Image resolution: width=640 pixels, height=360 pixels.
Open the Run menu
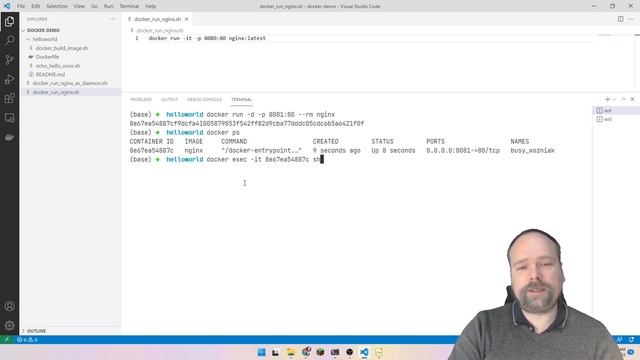click(108, 6)
